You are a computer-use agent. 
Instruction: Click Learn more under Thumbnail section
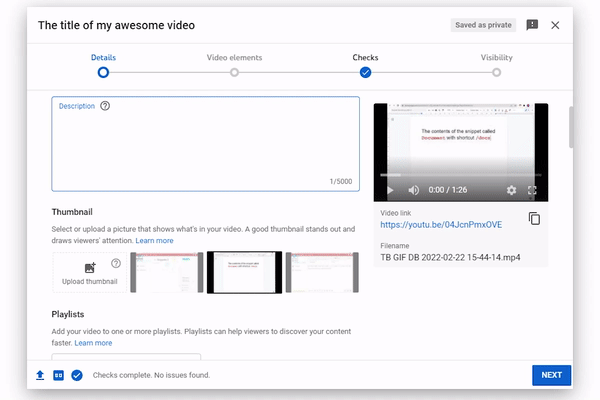pyautogui.click(x=154, y=241)
